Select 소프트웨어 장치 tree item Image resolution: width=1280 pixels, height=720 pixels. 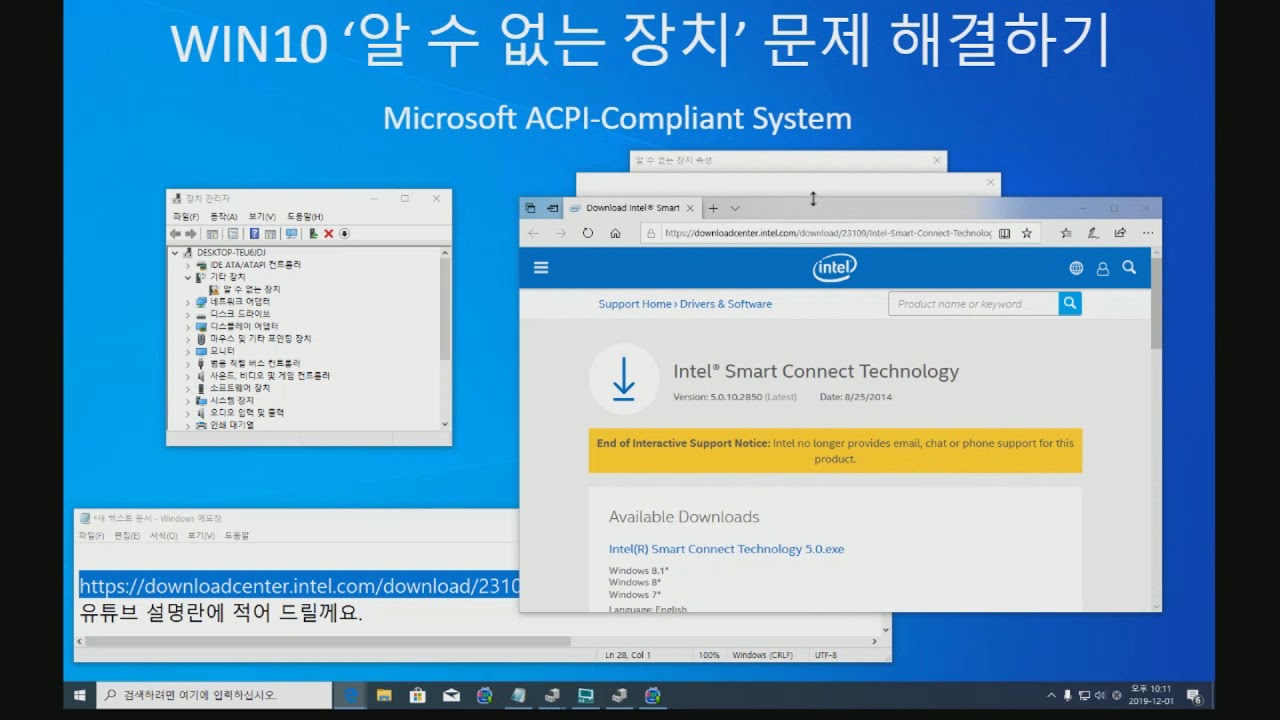pos(240,388)
